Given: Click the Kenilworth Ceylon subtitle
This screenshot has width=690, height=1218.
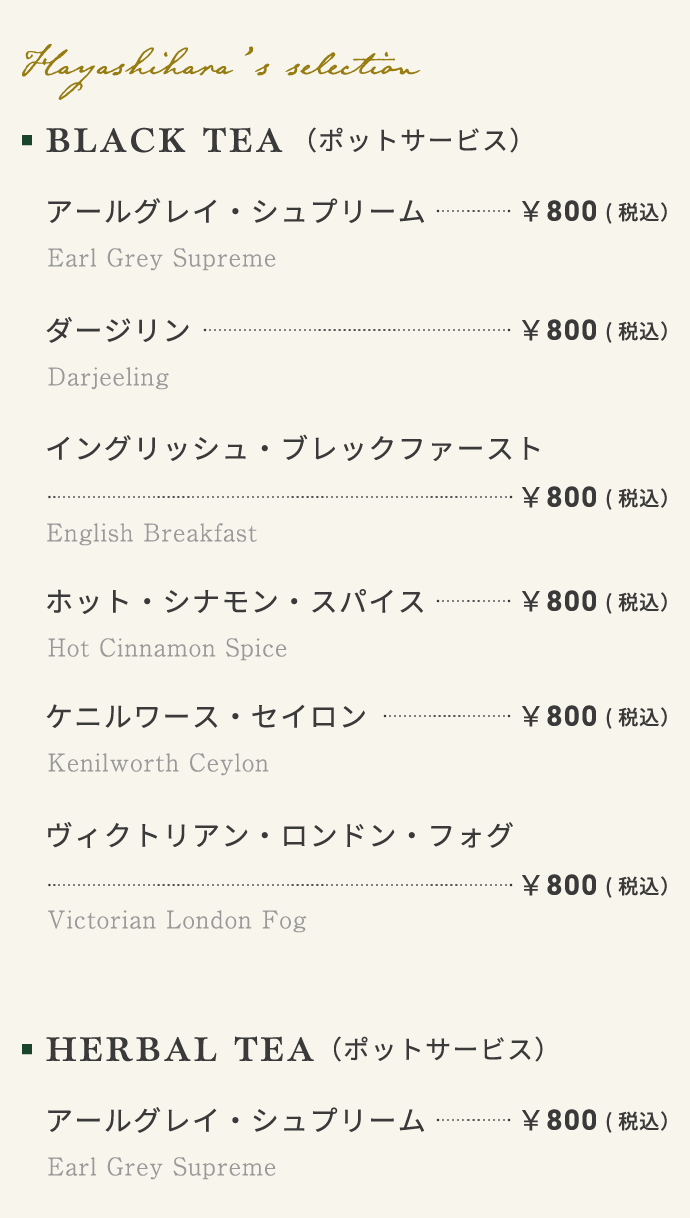Looking at the screenshot, I should click(x=158, y=763).
